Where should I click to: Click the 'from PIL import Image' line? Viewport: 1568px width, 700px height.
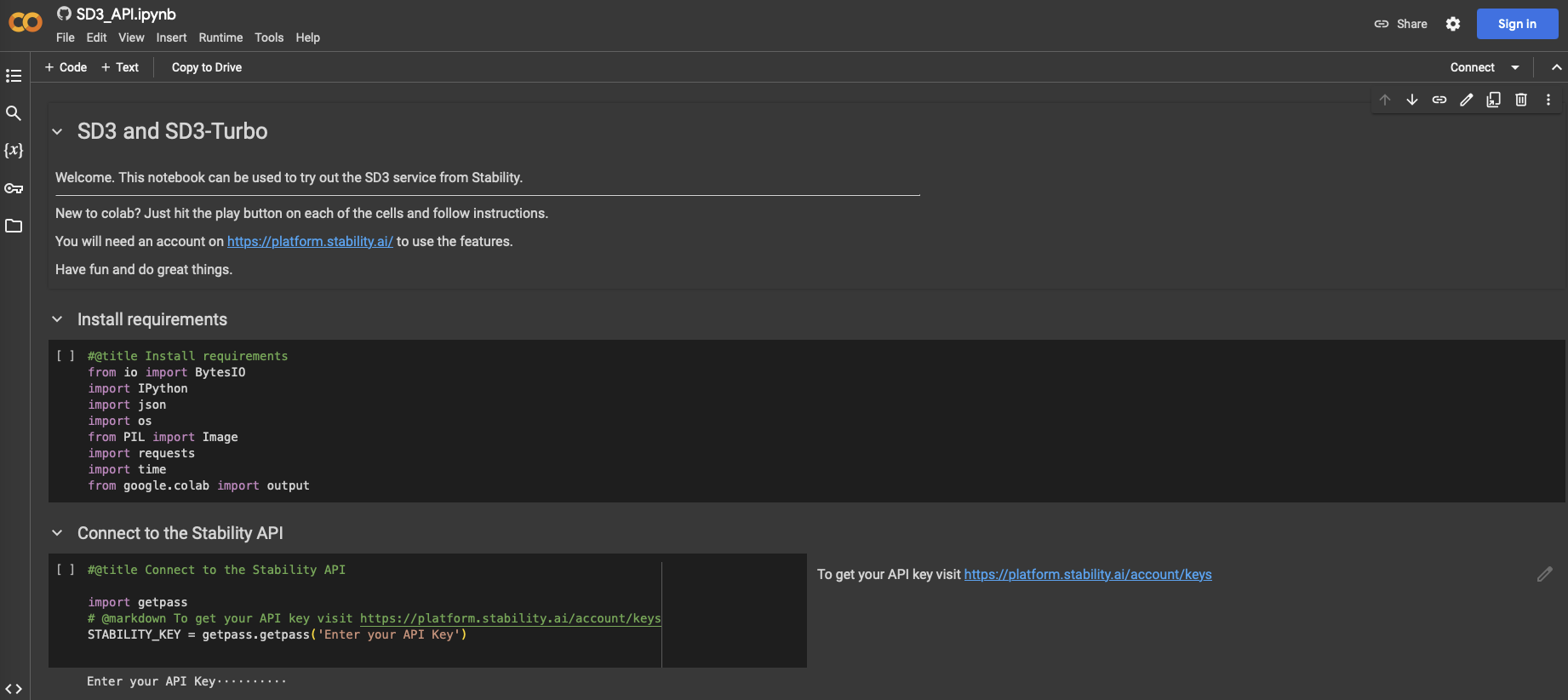(163, 437)
